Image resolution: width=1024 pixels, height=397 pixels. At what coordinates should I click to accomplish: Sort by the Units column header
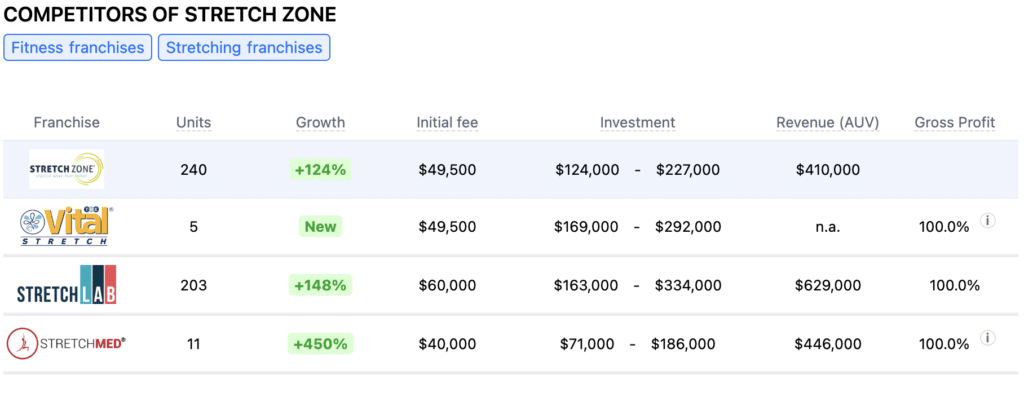194,123
